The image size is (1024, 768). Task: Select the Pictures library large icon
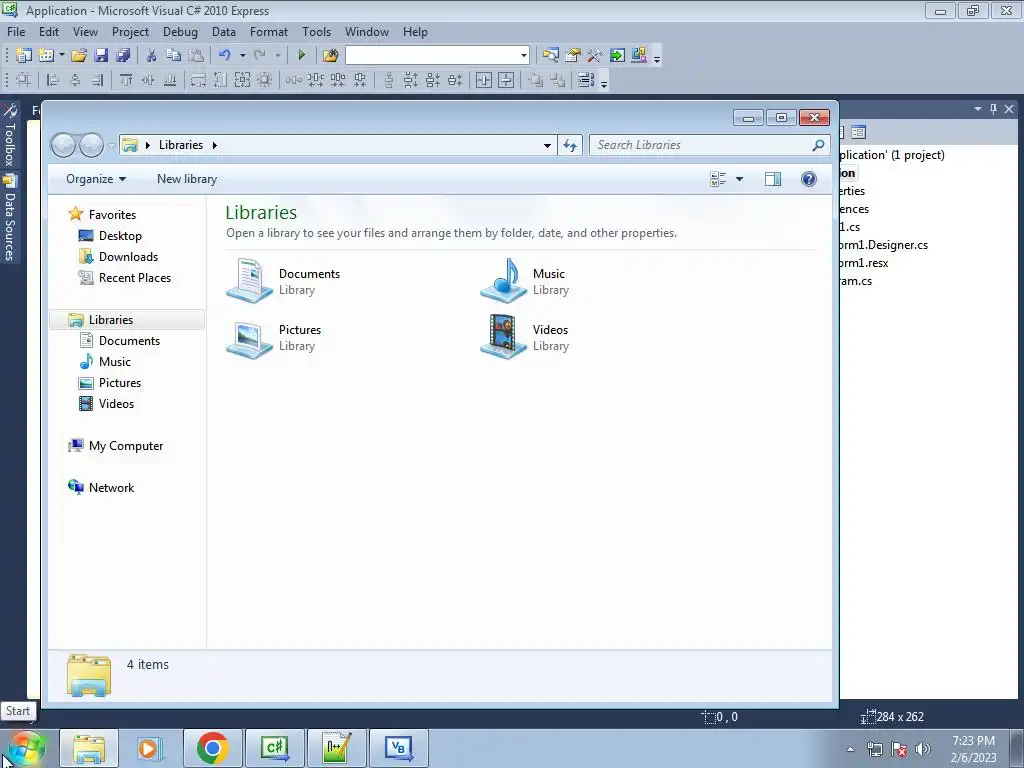(249, 338)
